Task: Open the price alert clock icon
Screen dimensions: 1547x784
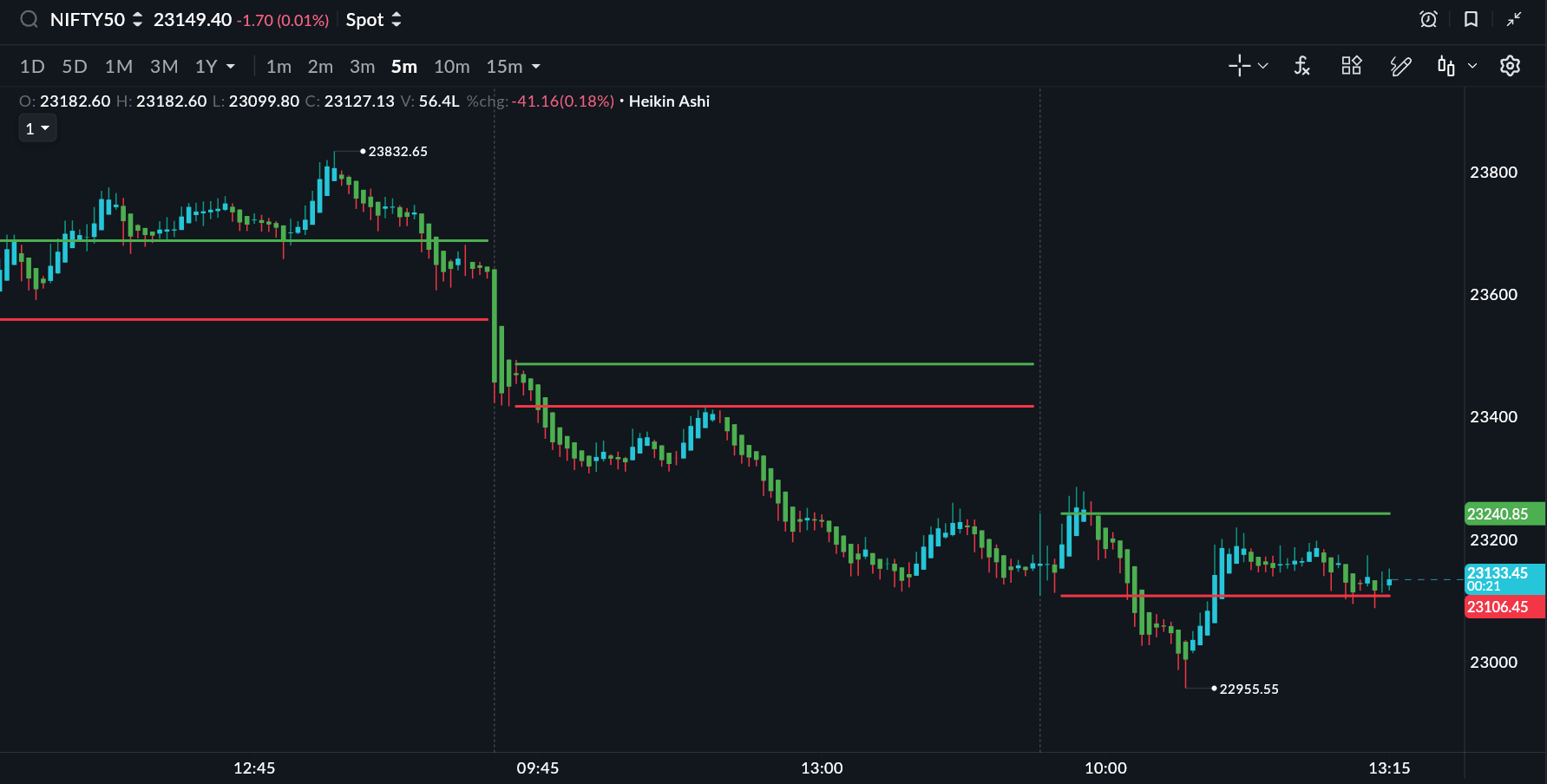Action: [x=1428, y=19]
